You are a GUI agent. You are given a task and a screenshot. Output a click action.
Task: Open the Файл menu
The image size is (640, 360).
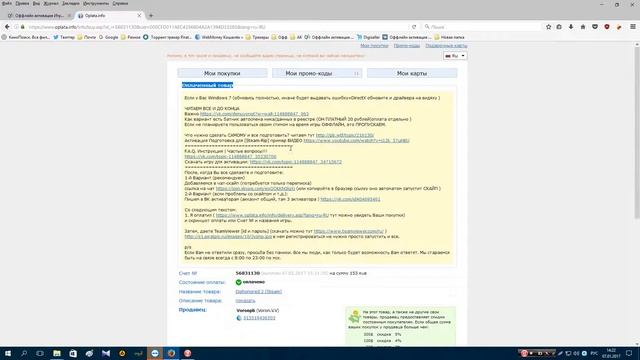coord(7,3)
